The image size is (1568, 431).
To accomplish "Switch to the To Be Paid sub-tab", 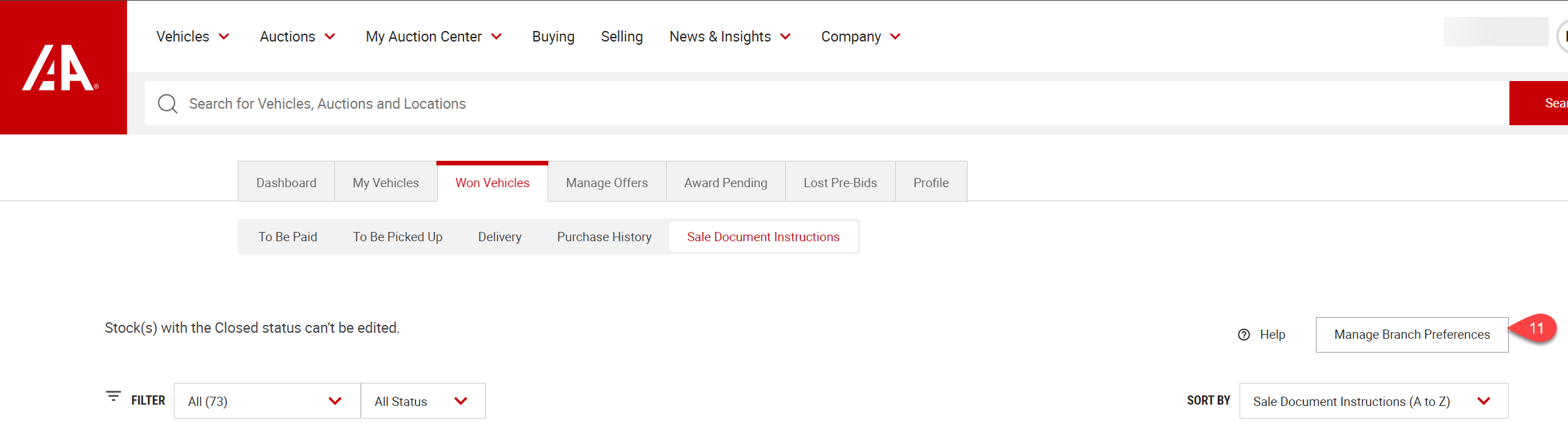I will pyautogui.click(x=288, y=237).
